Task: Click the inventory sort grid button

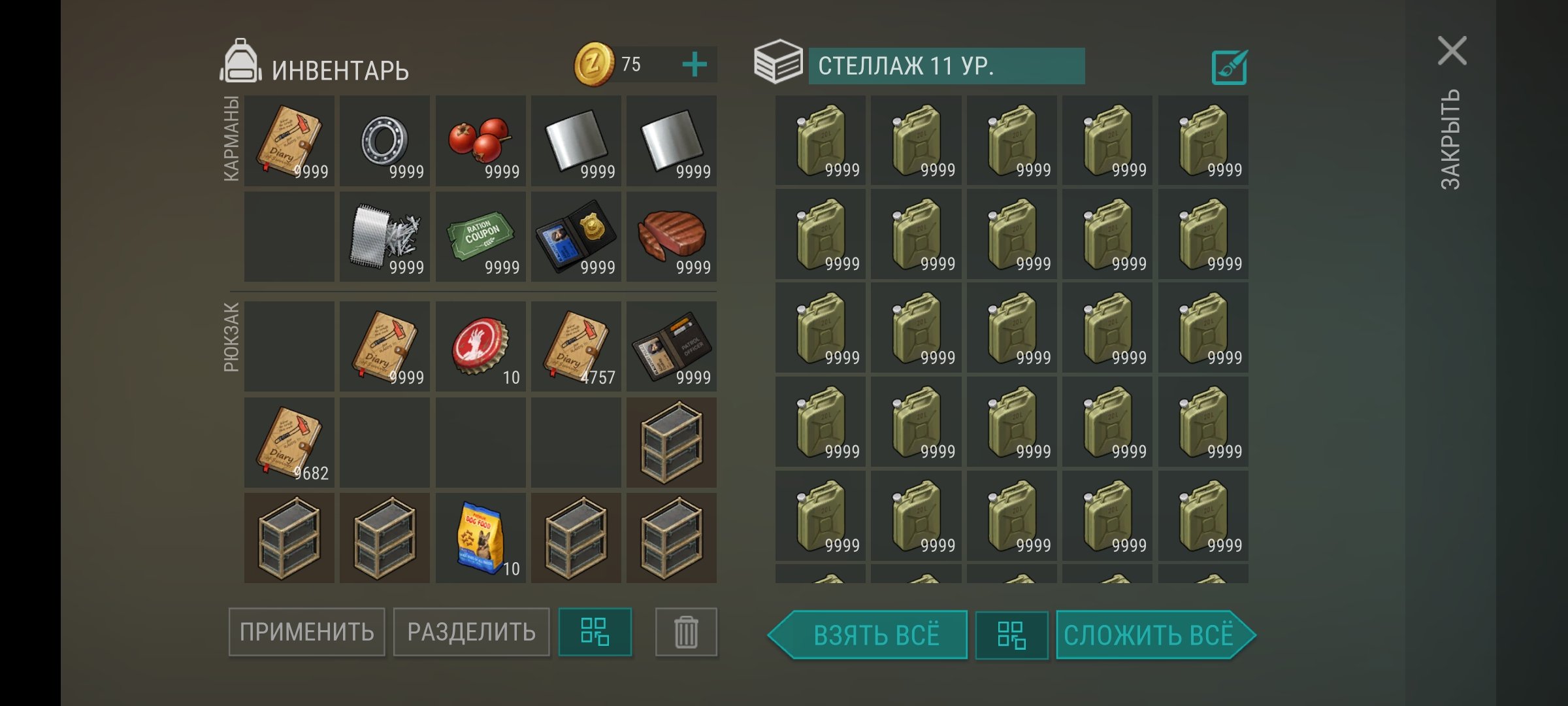Action: tap(595, 632)
